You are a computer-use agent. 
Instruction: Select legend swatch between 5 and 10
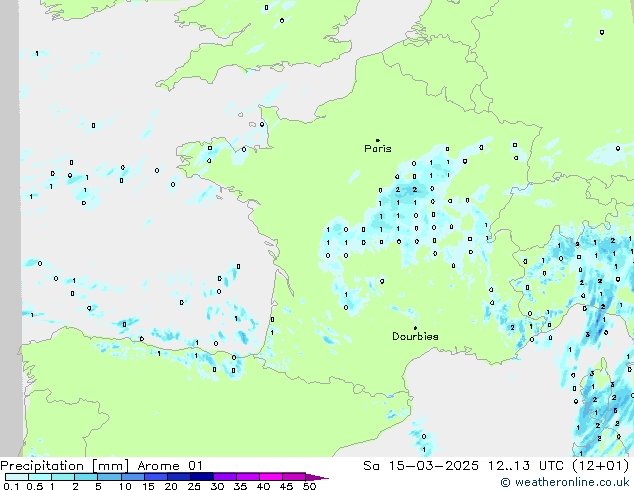(x=109, y=477)
